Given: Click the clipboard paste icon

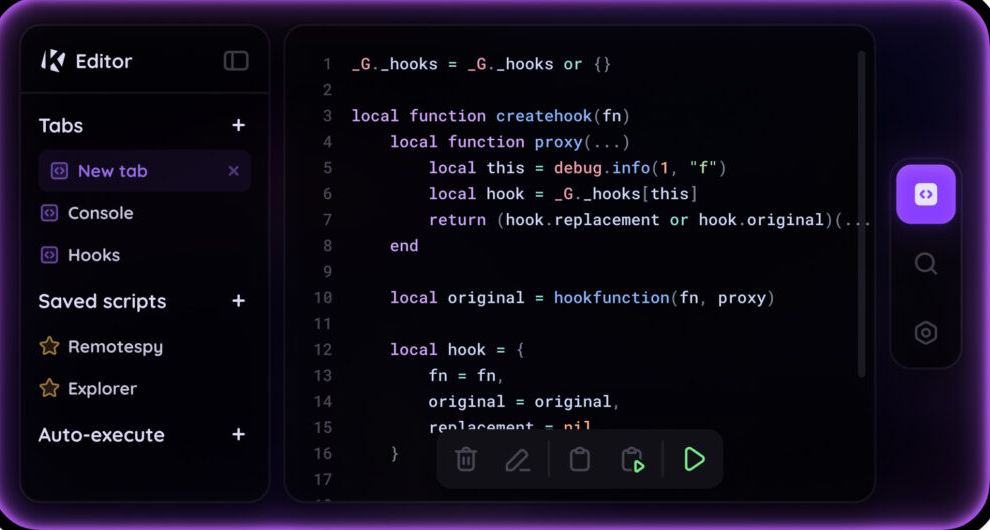Looking at the screenshot, I should [x=580, y=459].
